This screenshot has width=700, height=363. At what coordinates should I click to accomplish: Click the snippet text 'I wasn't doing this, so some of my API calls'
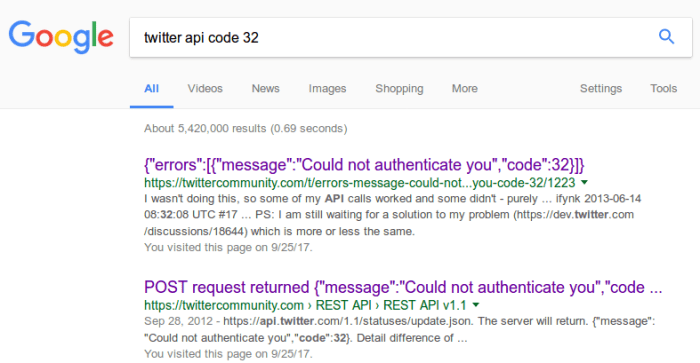click(x=393, y=215)
